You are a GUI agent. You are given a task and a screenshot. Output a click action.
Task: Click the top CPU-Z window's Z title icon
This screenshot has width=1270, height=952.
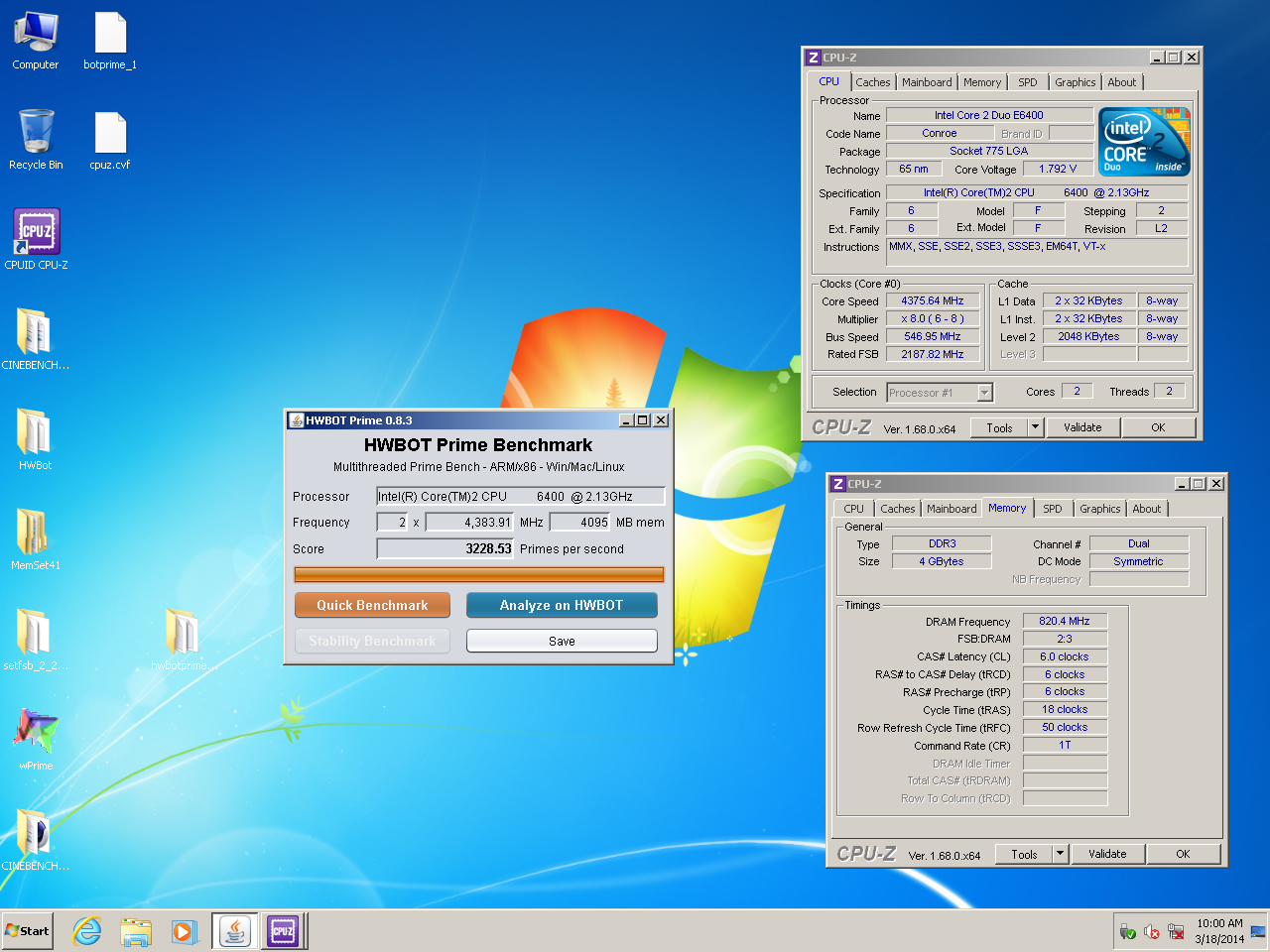coord(814,58)
